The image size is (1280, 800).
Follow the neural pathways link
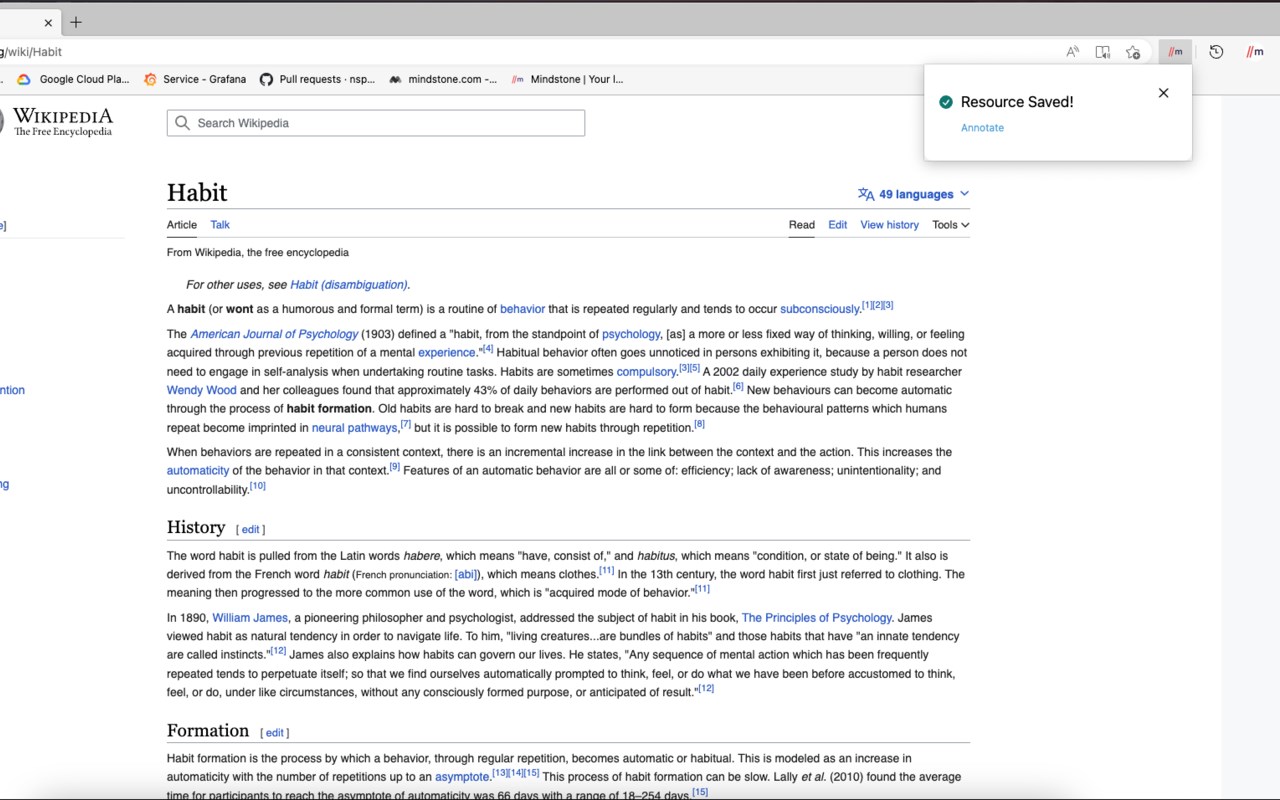tap(355, 428)
